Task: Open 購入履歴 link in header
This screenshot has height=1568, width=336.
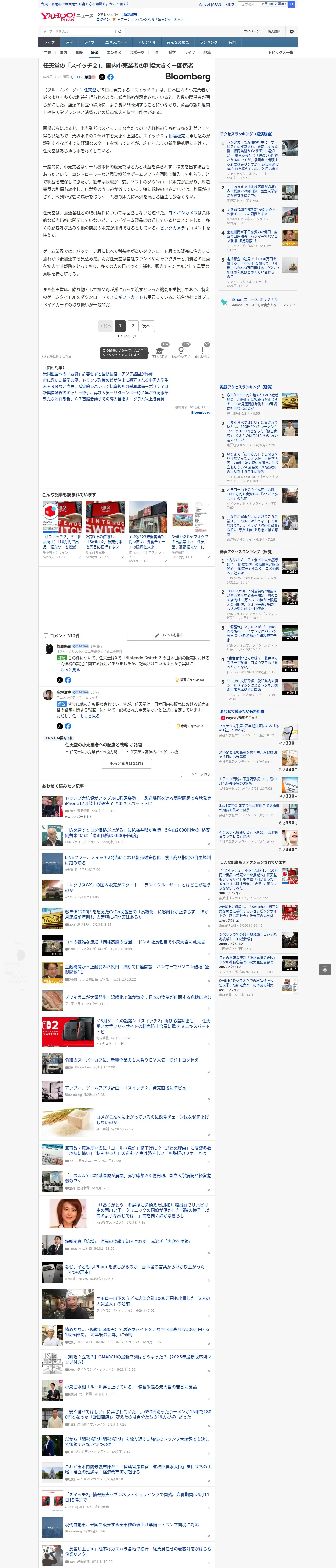Action: 274,32
